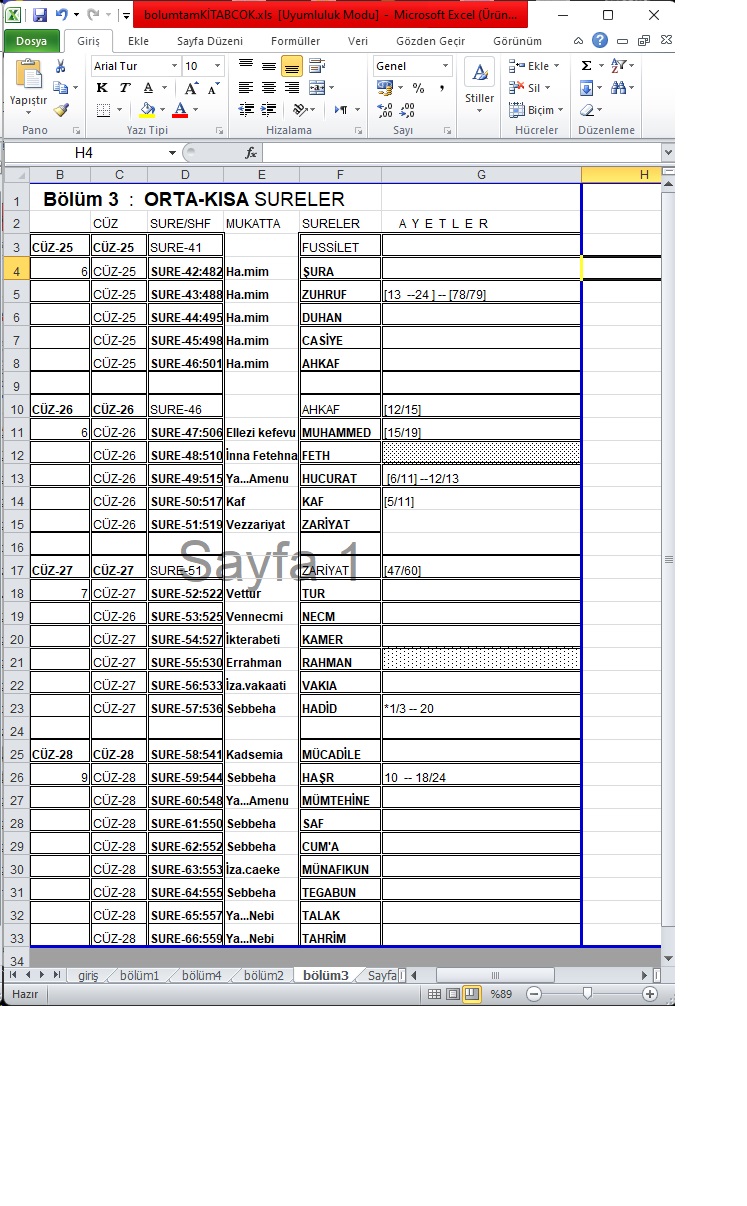Click the AutoSum sigma icon

pos(586,66)
